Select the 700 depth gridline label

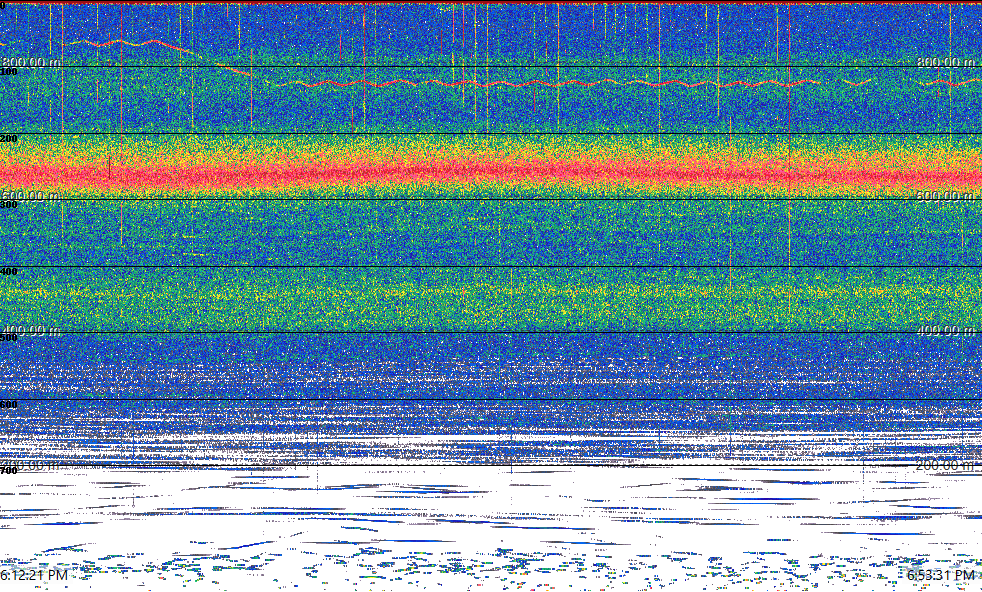pyautogui.click(x=9, y=471)
